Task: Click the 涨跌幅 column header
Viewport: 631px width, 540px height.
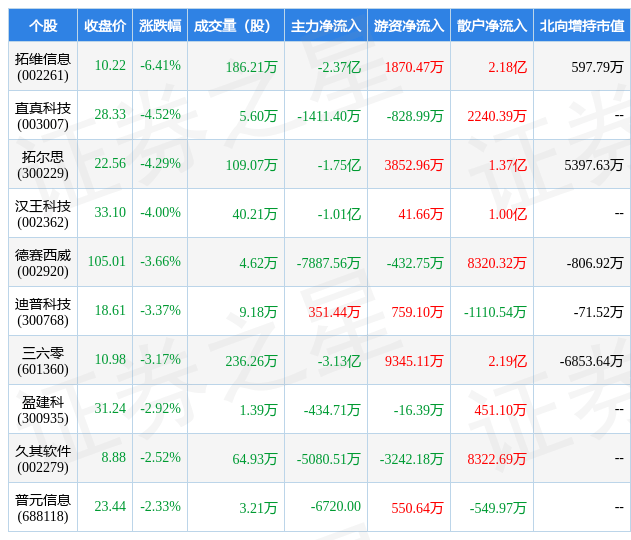Action: (160, 26)
